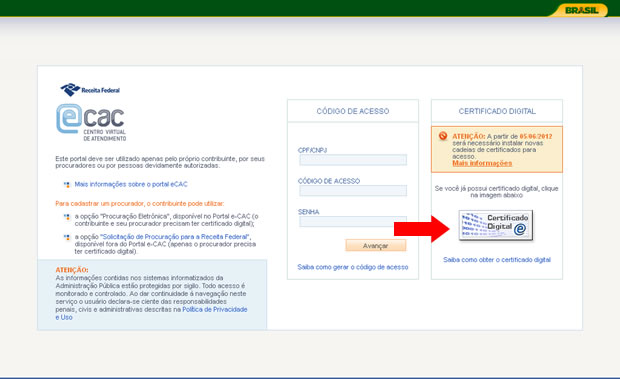Open 'Solicitação de Procuração para a Receita Federal' link
The height and width of the screenshot is (379, 620).
click(x=176, y=237)
